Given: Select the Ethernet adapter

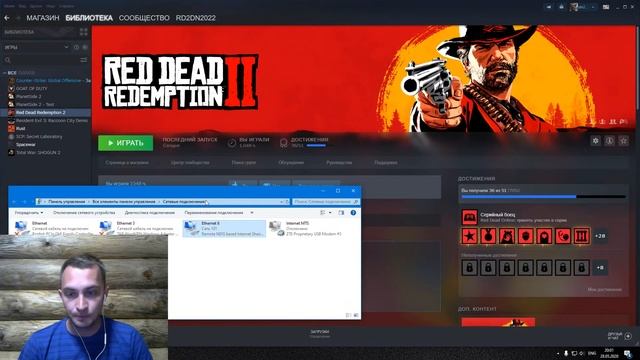Looking at the screenshot, I should 52,229.
